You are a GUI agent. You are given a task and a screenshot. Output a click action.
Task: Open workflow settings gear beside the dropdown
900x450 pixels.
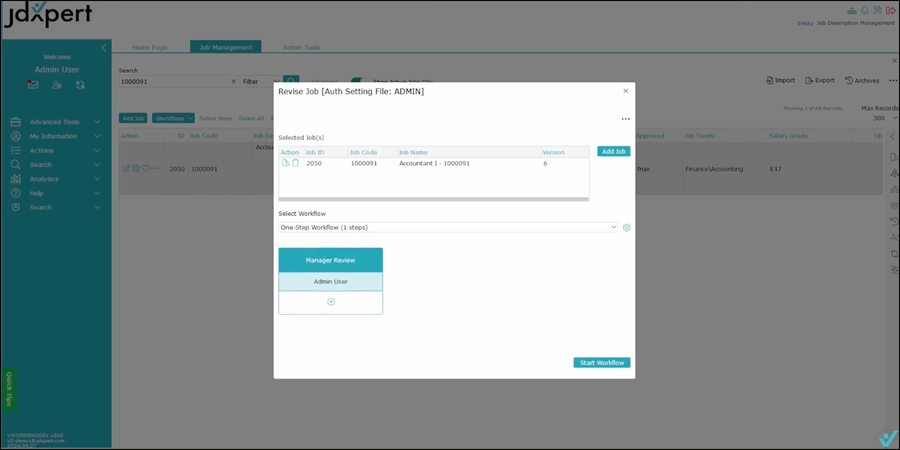point(627,228)
